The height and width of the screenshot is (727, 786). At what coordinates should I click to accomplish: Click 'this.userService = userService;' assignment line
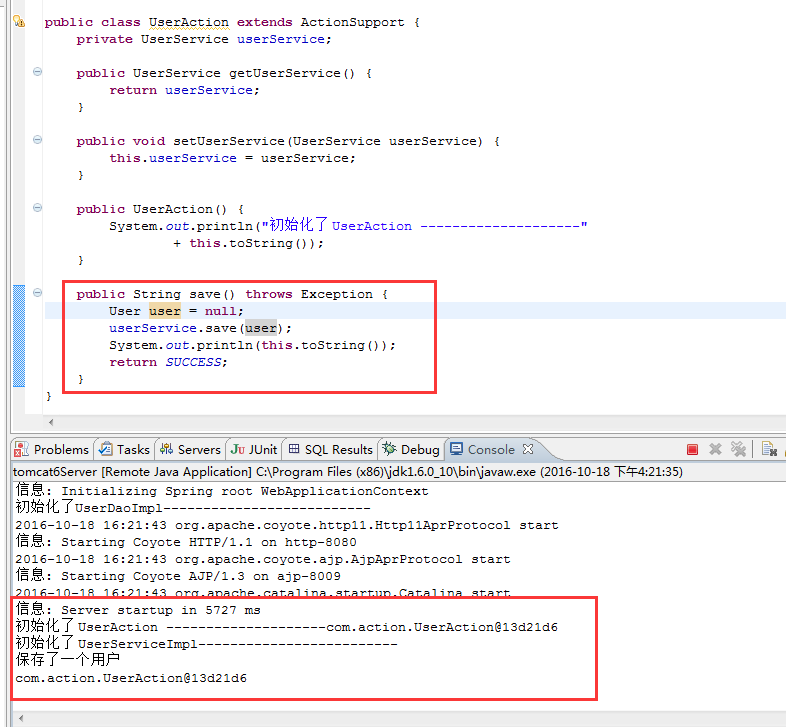coord(233,158)
